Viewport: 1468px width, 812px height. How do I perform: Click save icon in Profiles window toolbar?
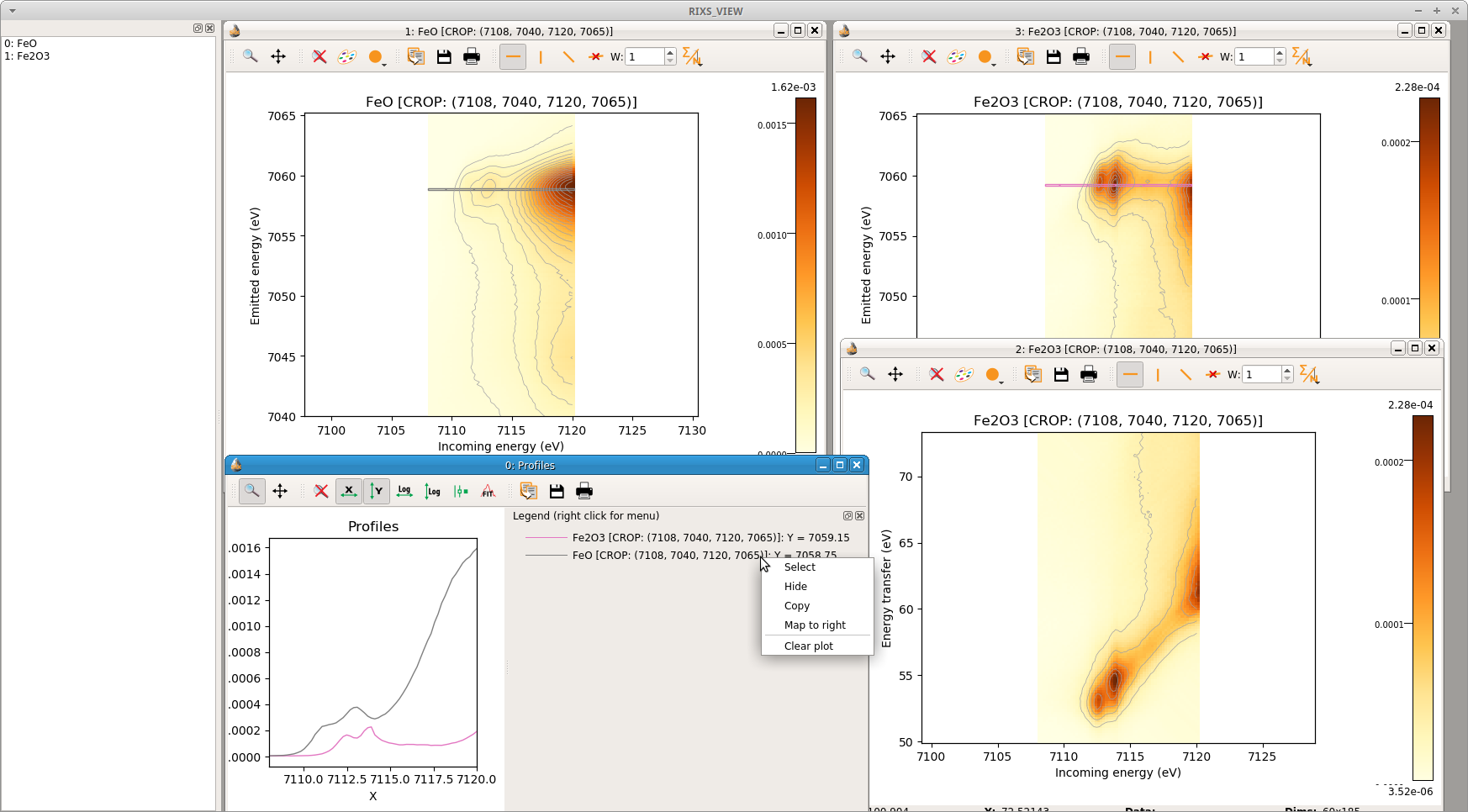(x=557, y=492)
